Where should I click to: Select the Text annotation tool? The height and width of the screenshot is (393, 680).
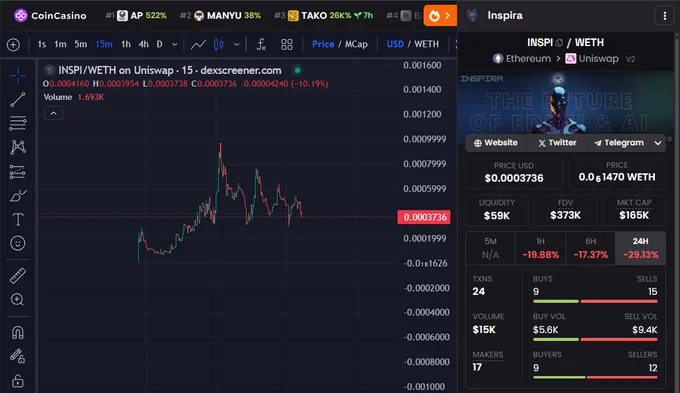18,219
